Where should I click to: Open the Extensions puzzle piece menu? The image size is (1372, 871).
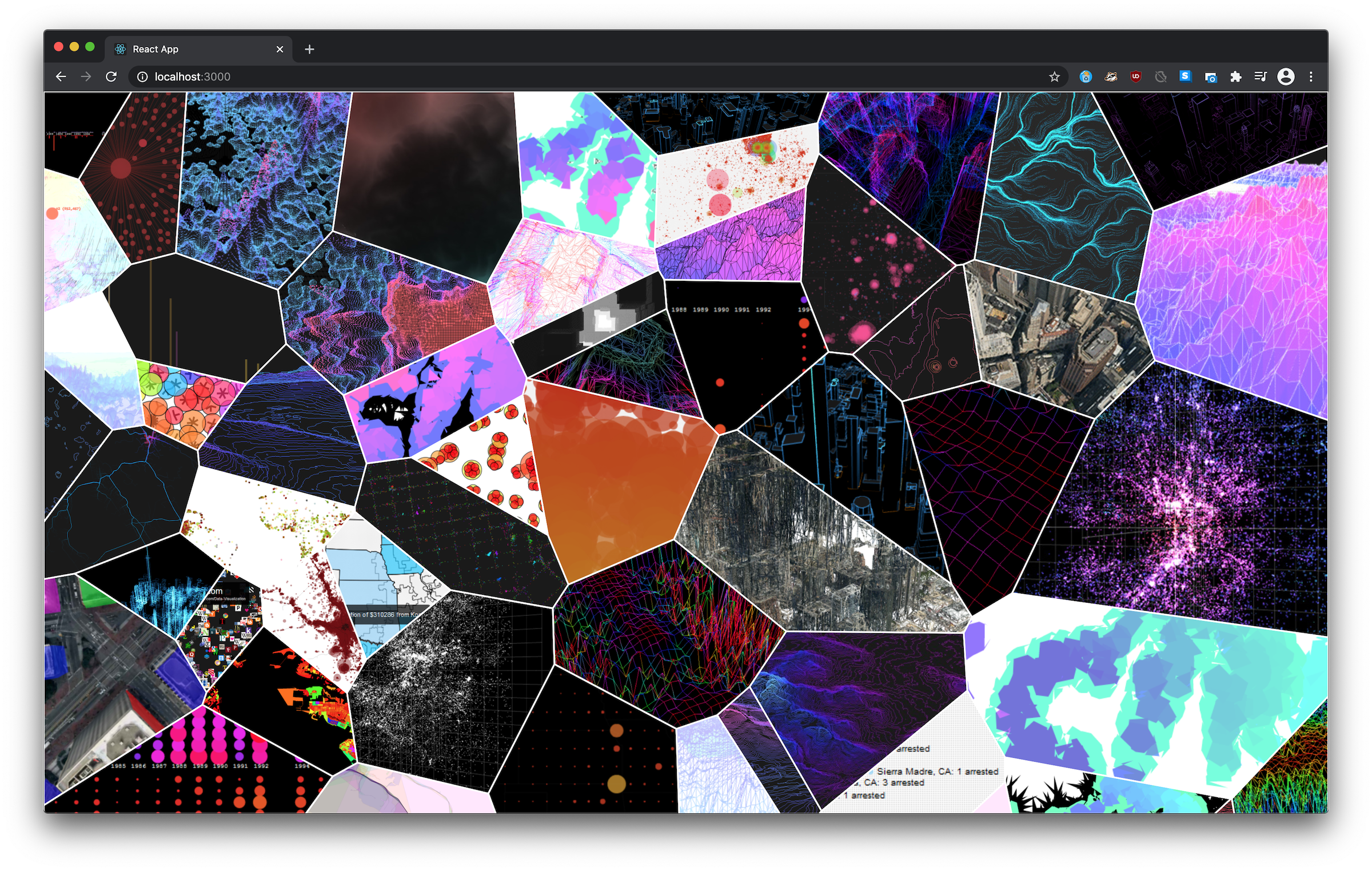pyautogui.click(x=1235, y=77)
